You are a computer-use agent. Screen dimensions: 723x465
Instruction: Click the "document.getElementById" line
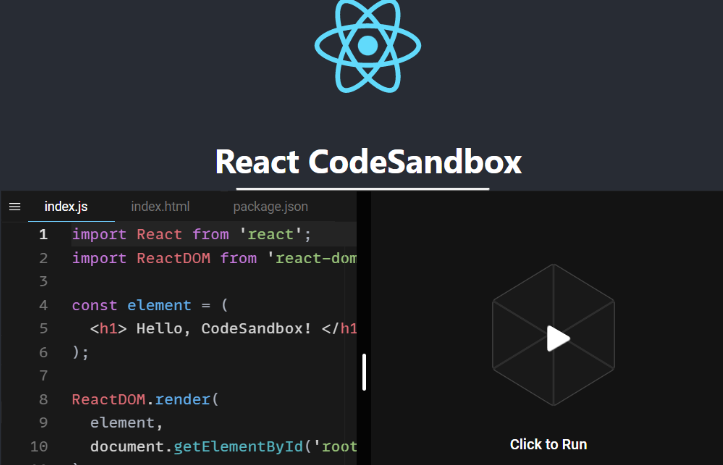pyautogui.click(x=224, y=447)
